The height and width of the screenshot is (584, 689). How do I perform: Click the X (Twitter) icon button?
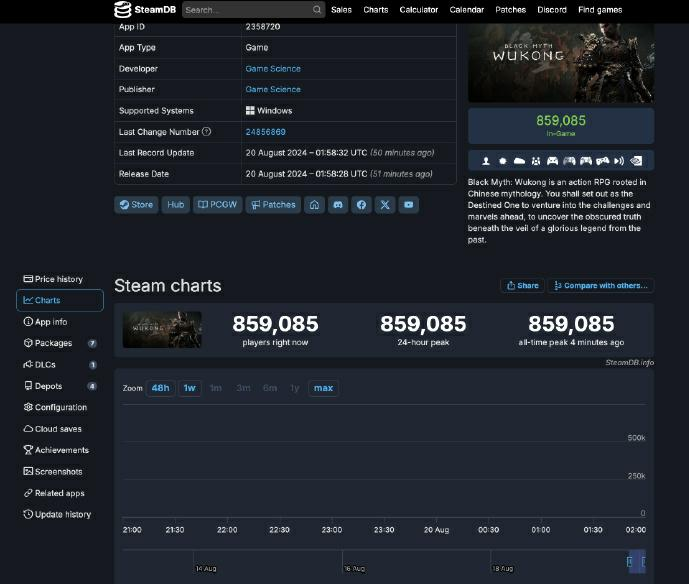[385, 205]
